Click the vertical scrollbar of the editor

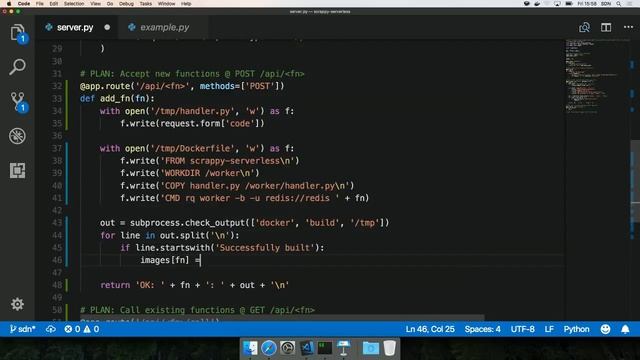pyautogui.click(x=635, y=180)
